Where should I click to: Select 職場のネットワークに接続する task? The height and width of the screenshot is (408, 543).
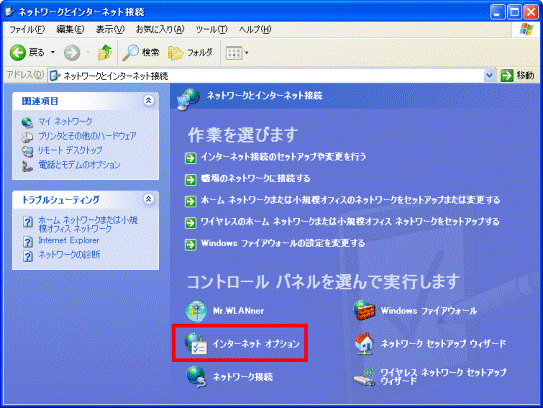click(x=256, y=179)
